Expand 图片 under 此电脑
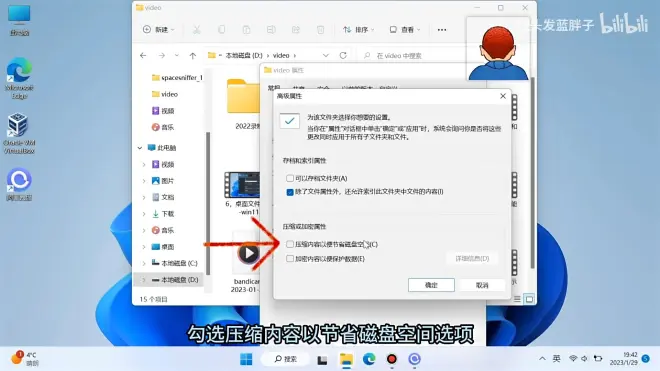Image resolution: width=660 pixels, height=371 pixels. pyautogui.click(x=144, y=181)
